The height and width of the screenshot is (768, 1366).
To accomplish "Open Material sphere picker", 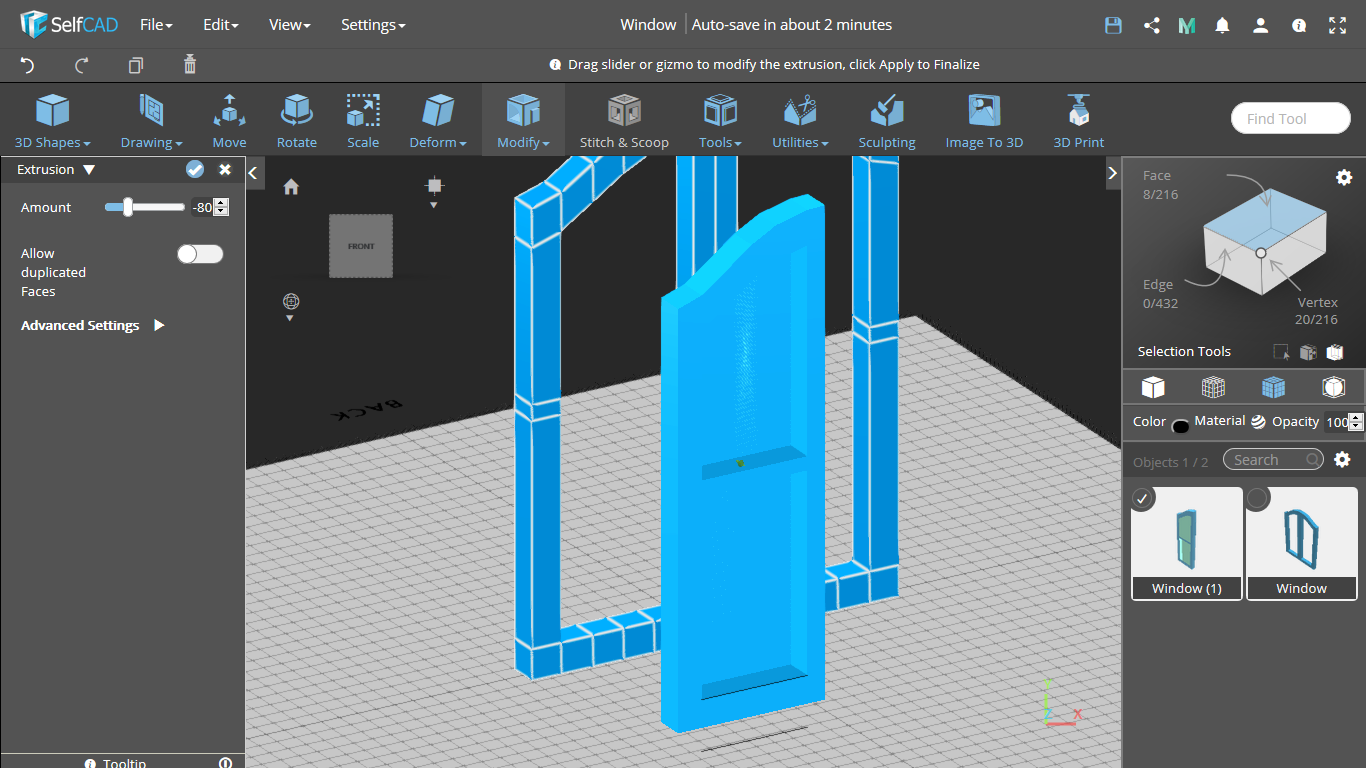I will tap(1258, 422).
